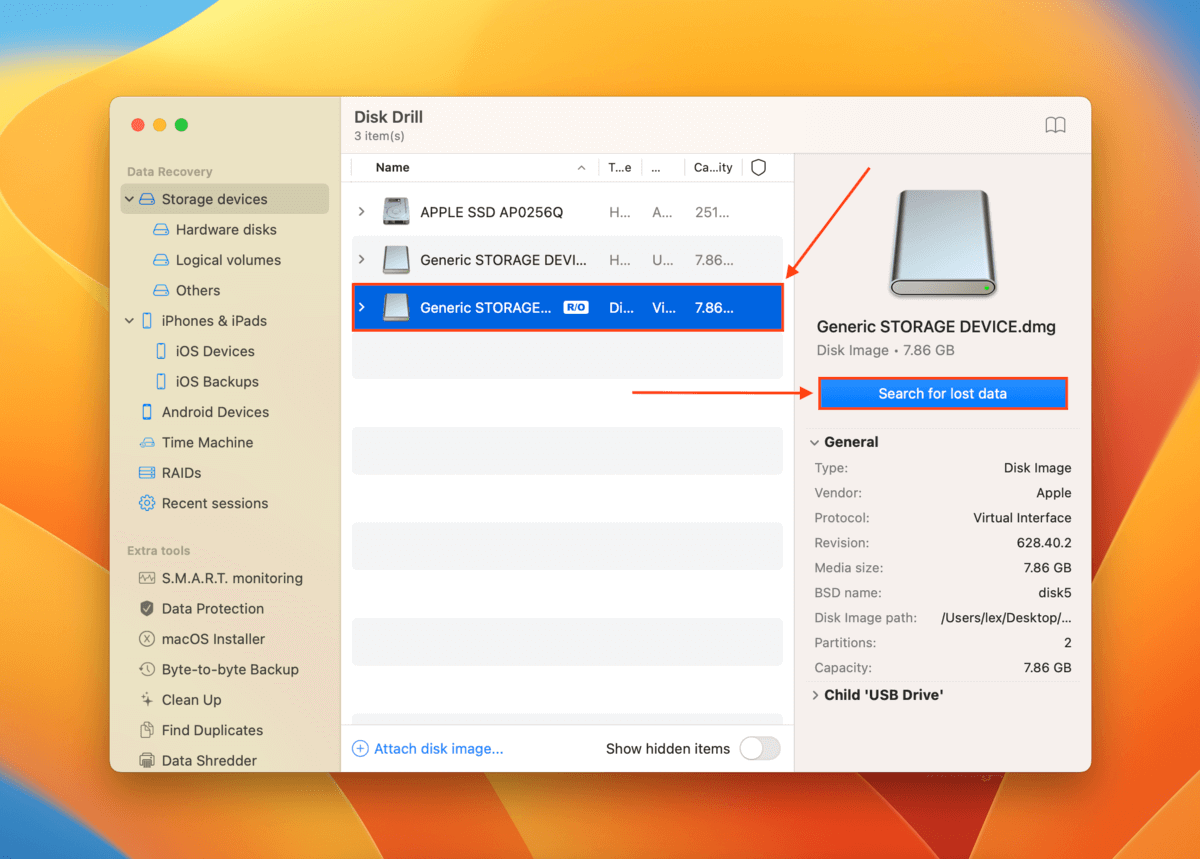This screenshot has width=1200, height=859.
Task: Open Byte-to-byte Backup in sidebar
Action: 230,670
